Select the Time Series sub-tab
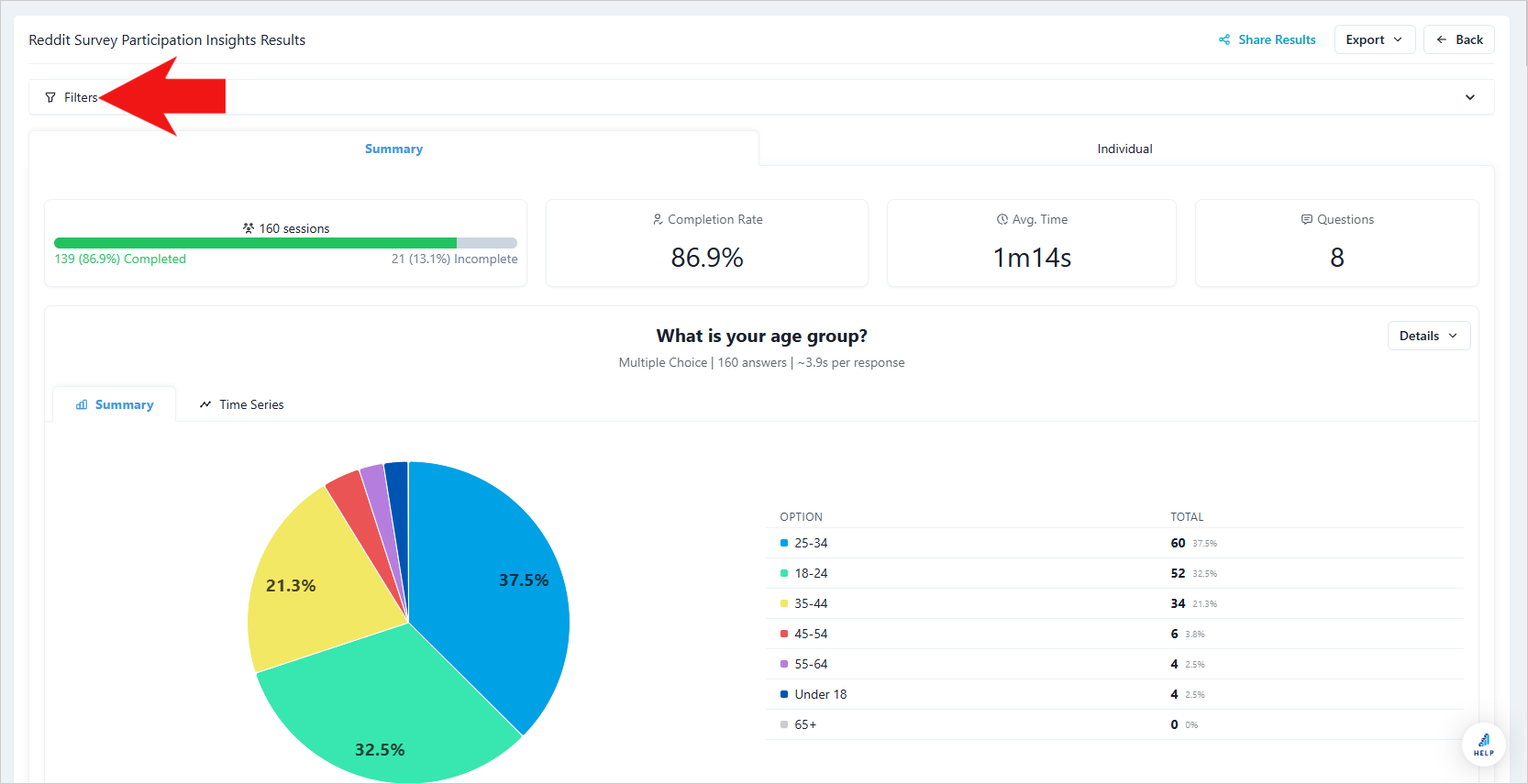Image resolution: width=1528 pixels, height=784 pixels. [242, 404]
